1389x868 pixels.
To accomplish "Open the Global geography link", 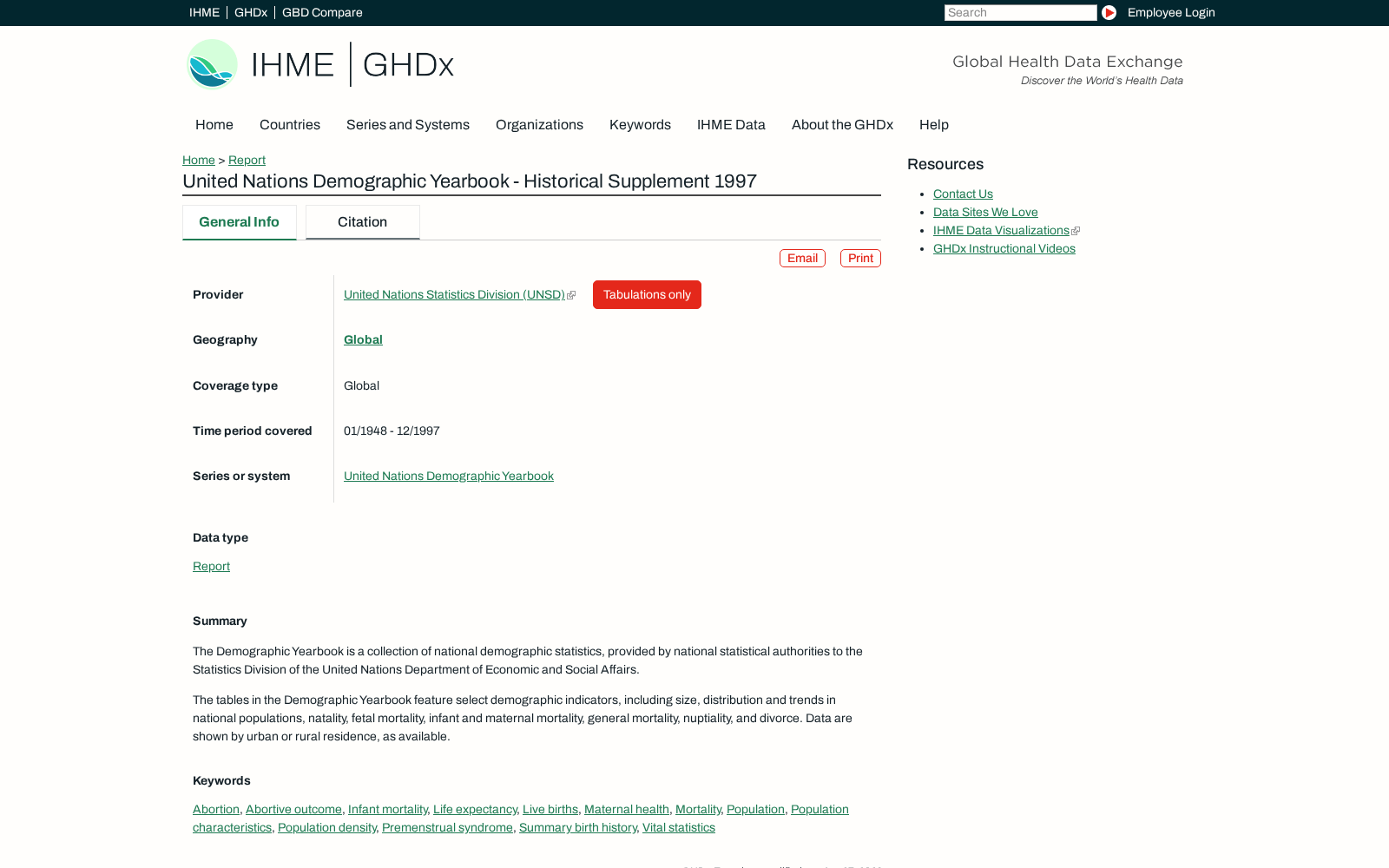I will (x=363, y=340).
